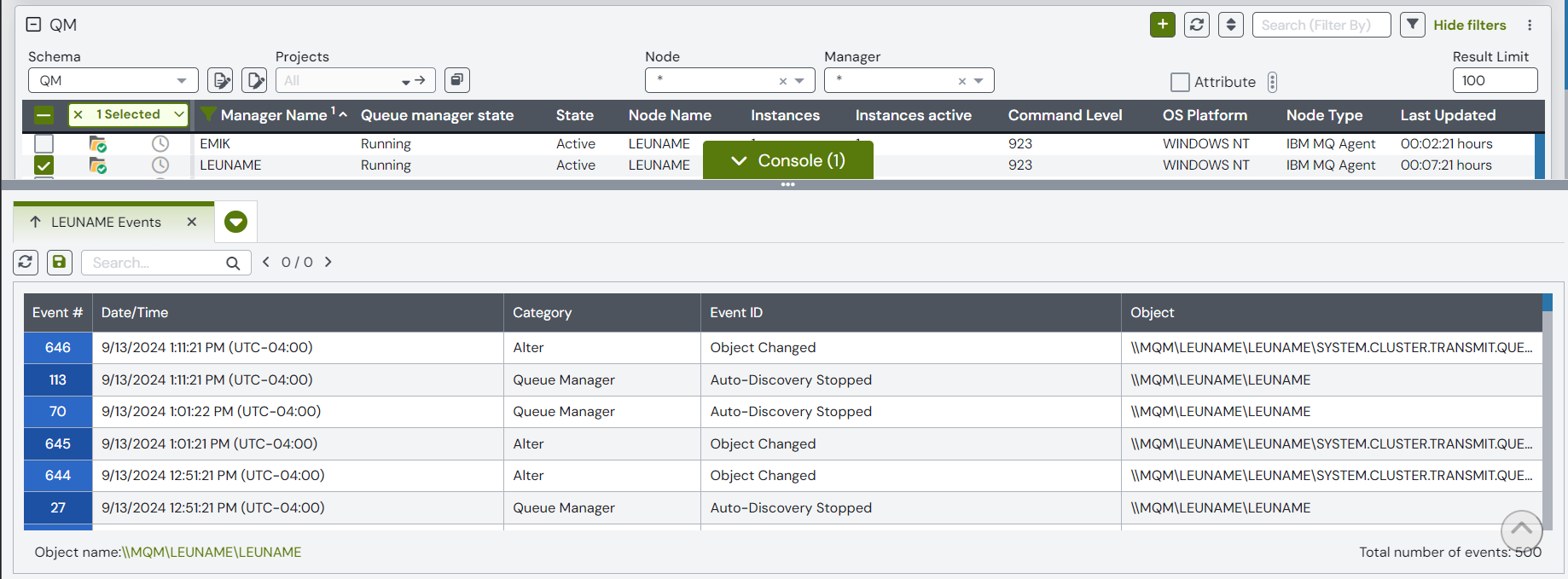This screenshot has height=579, width=1568.
Task: Open the green tab dropdown arrow
Action: pos(235,222)
